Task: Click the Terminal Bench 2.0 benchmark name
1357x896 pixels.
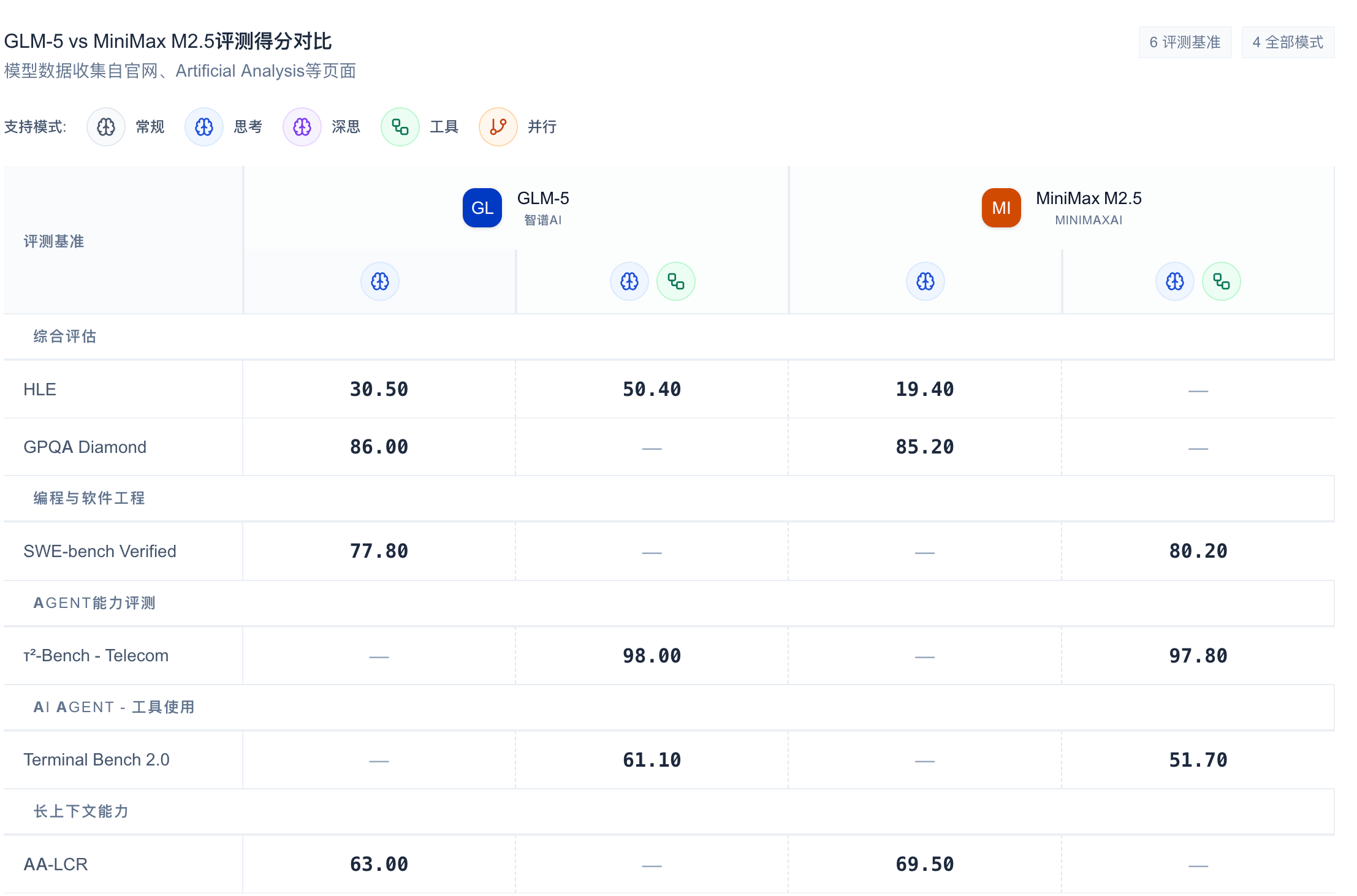Action: (97, 760)
